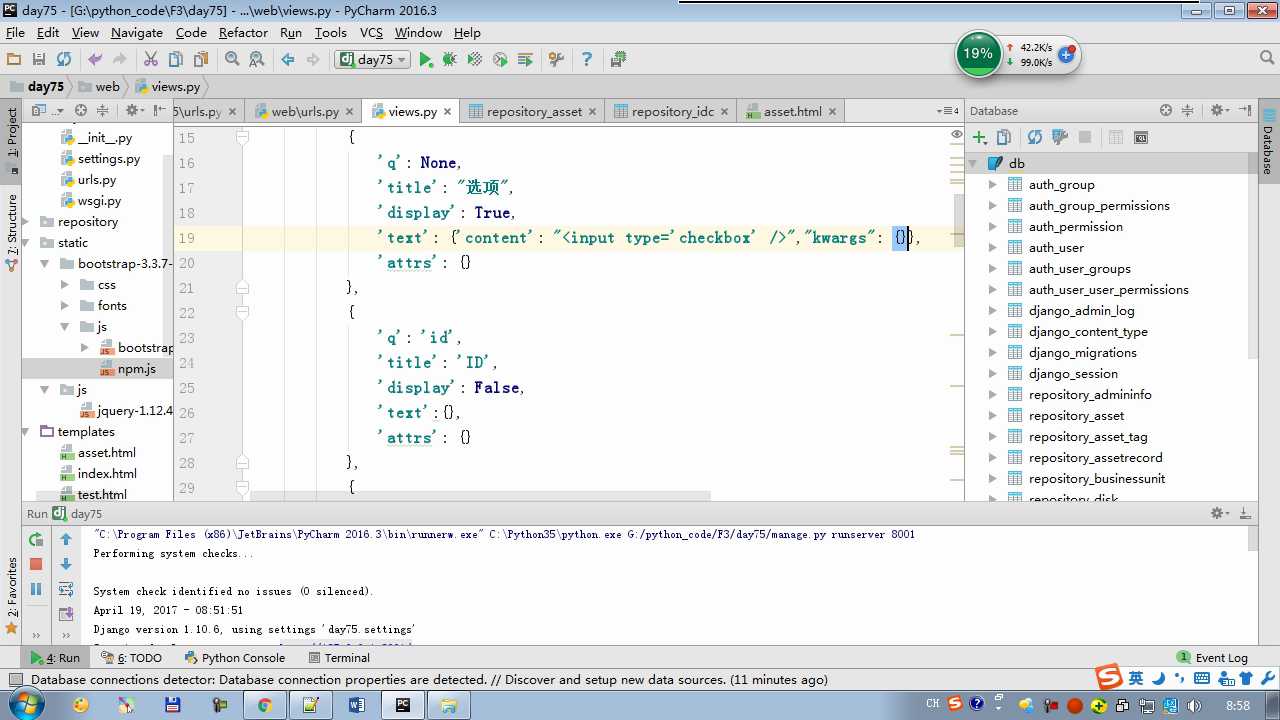Switch to the repository_asset editor tab
Screen dimensions: 1280x720
[534, 111]
